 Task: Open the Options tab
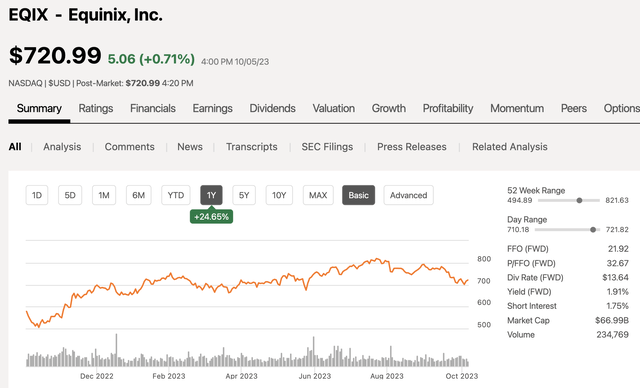point(622,109)
